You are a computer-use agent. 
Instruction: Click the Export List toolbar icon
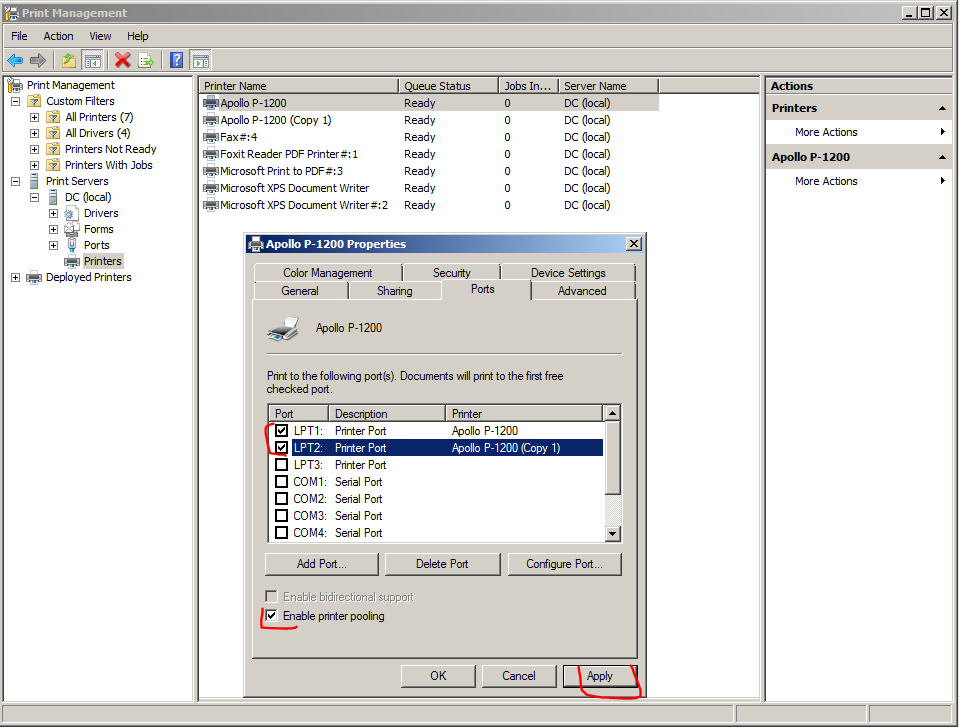click(x=146, y=60)
